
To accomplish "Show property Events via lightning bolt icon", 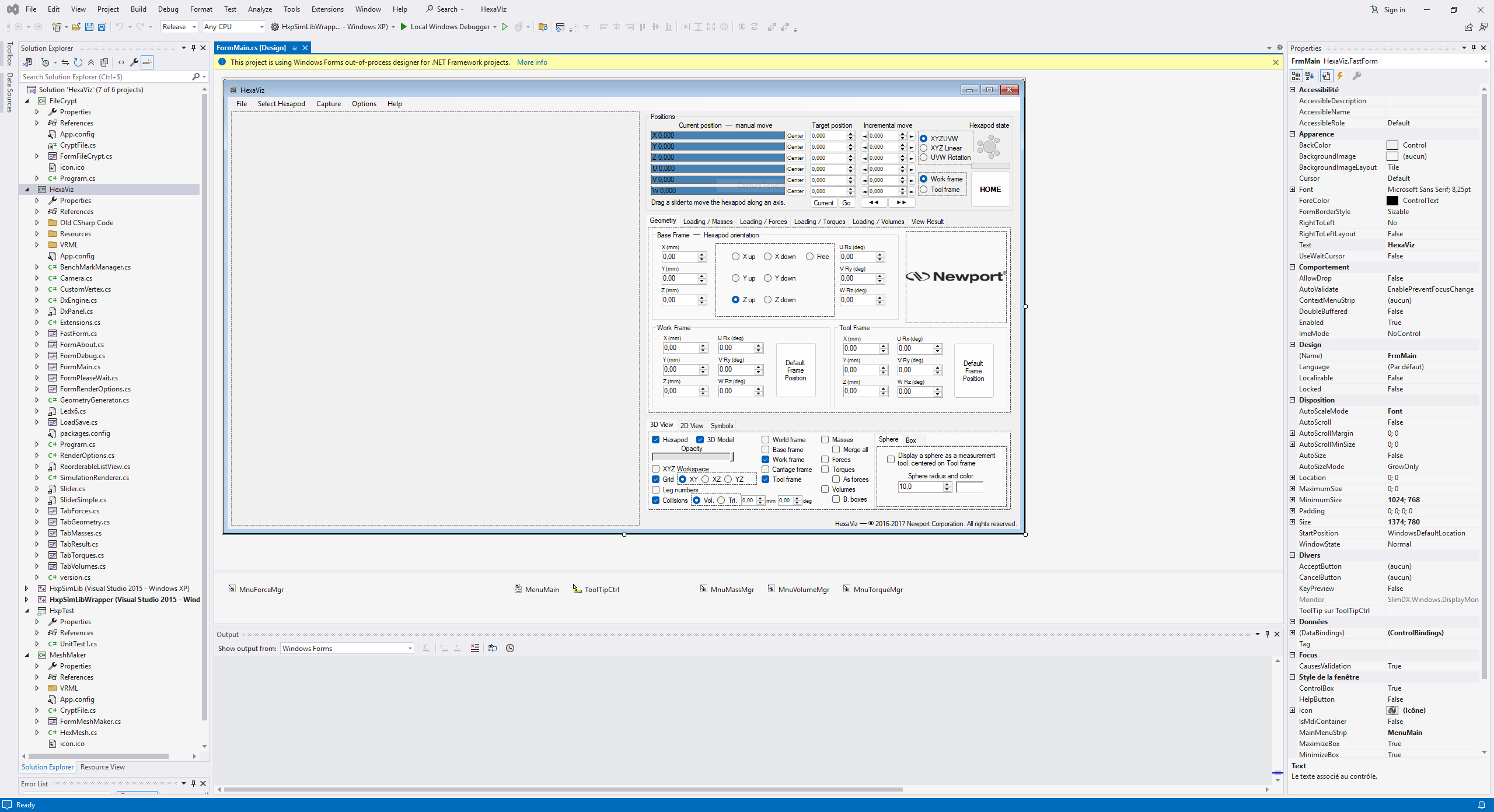I will pos(1340,76).
